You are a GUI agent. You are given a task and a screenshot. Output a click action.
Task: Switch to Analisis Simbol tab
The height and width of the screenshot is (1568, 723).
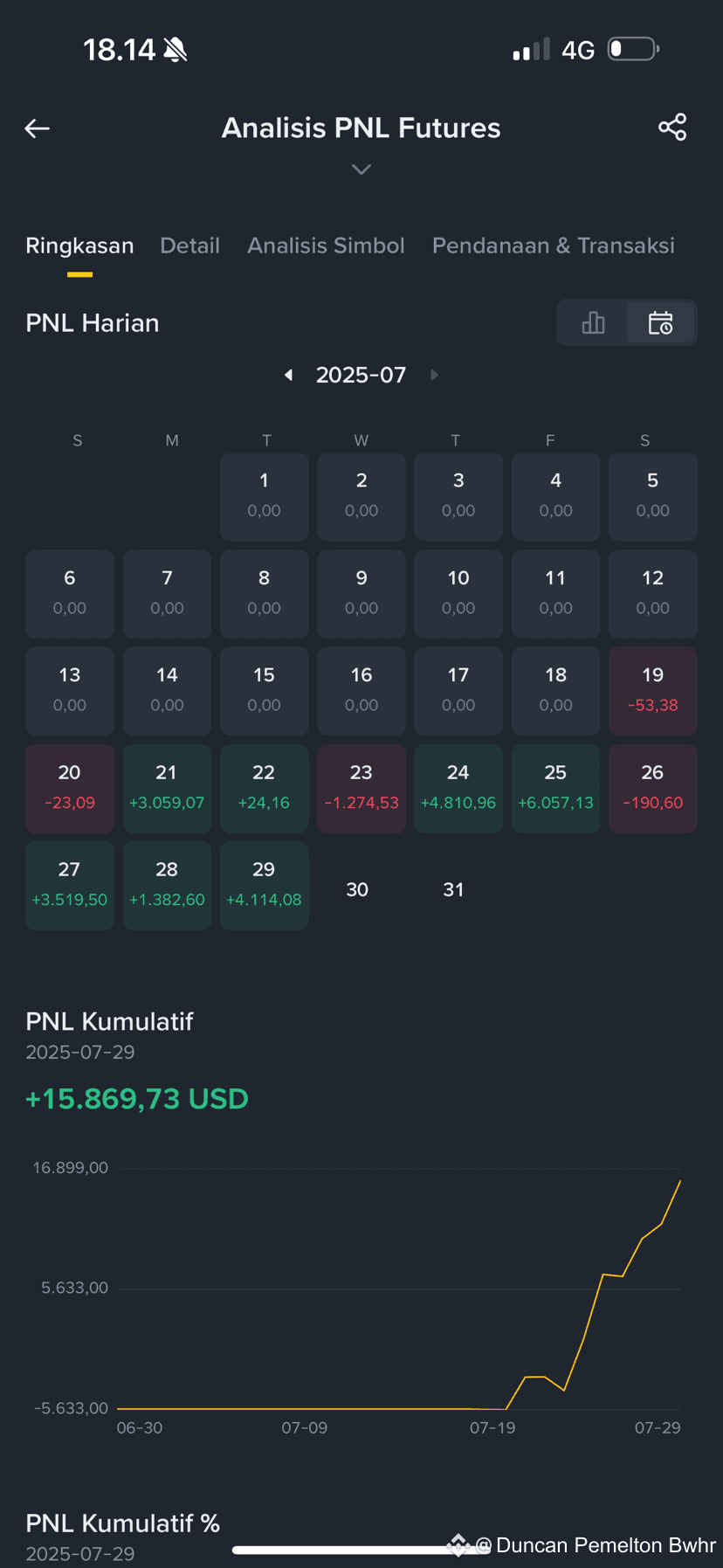326,245
